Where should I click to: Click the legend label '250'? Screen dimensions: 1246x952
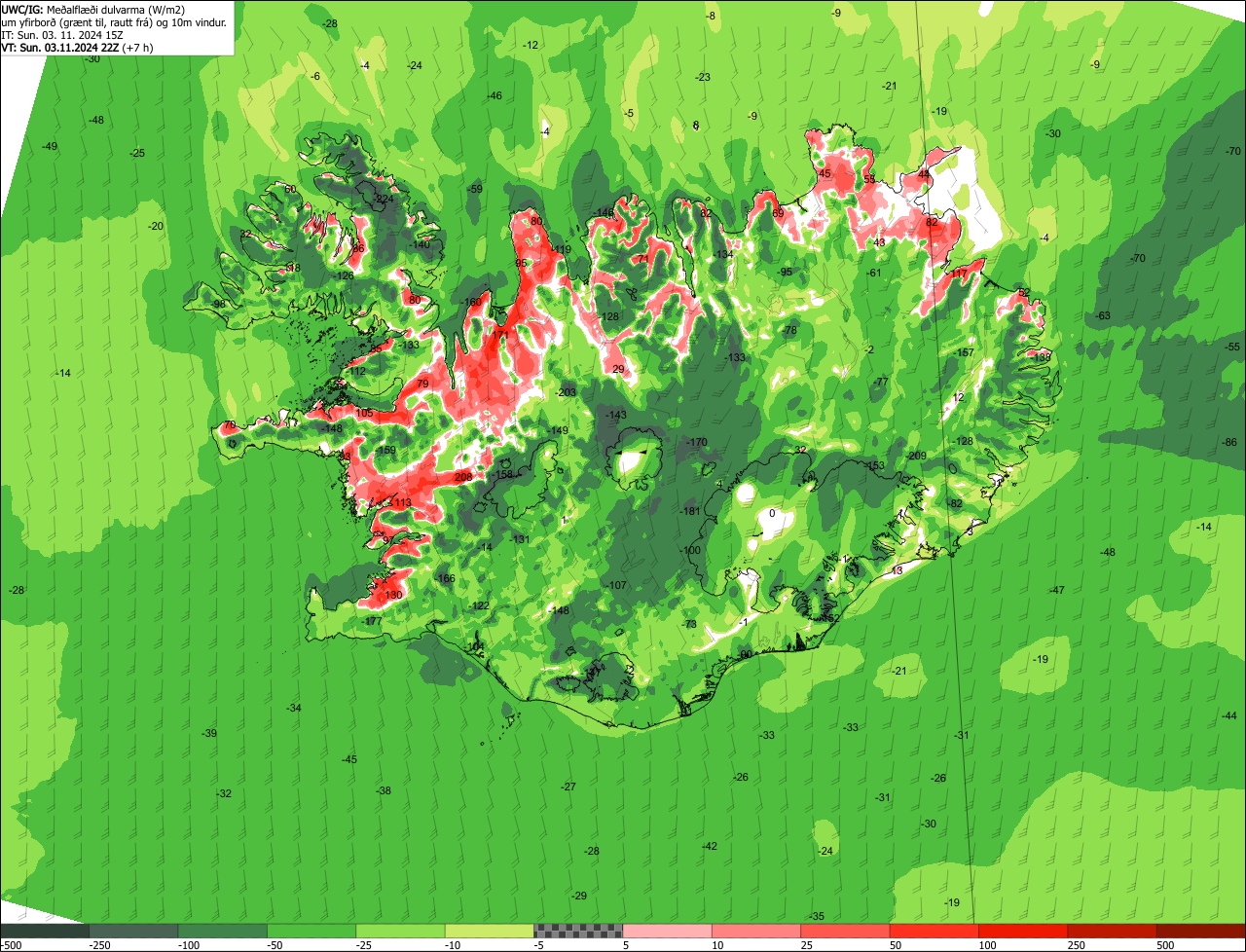[1076, 945]
